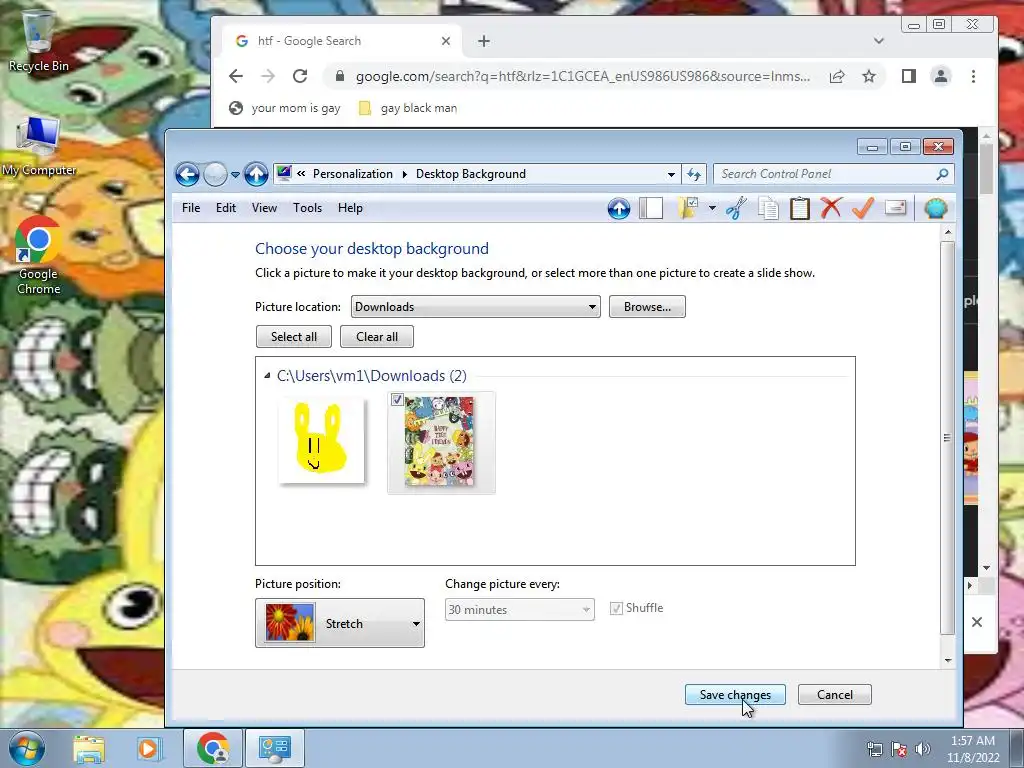Click Save changes
This screenshot has width=1024, height=768.
pyautogui.click(x=735, y=695)
